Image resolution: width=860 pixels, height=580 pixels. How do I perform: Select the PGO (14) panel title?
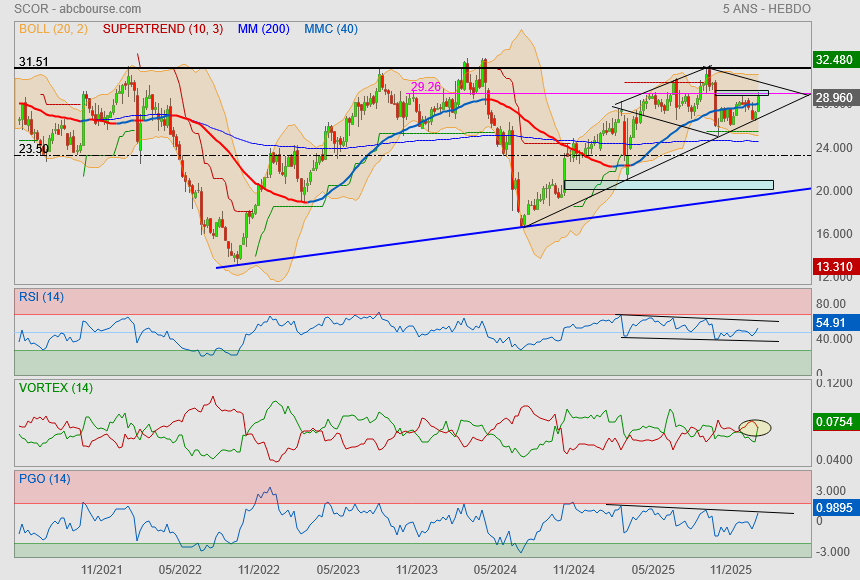pyautogui.click(x=44, y=479)
